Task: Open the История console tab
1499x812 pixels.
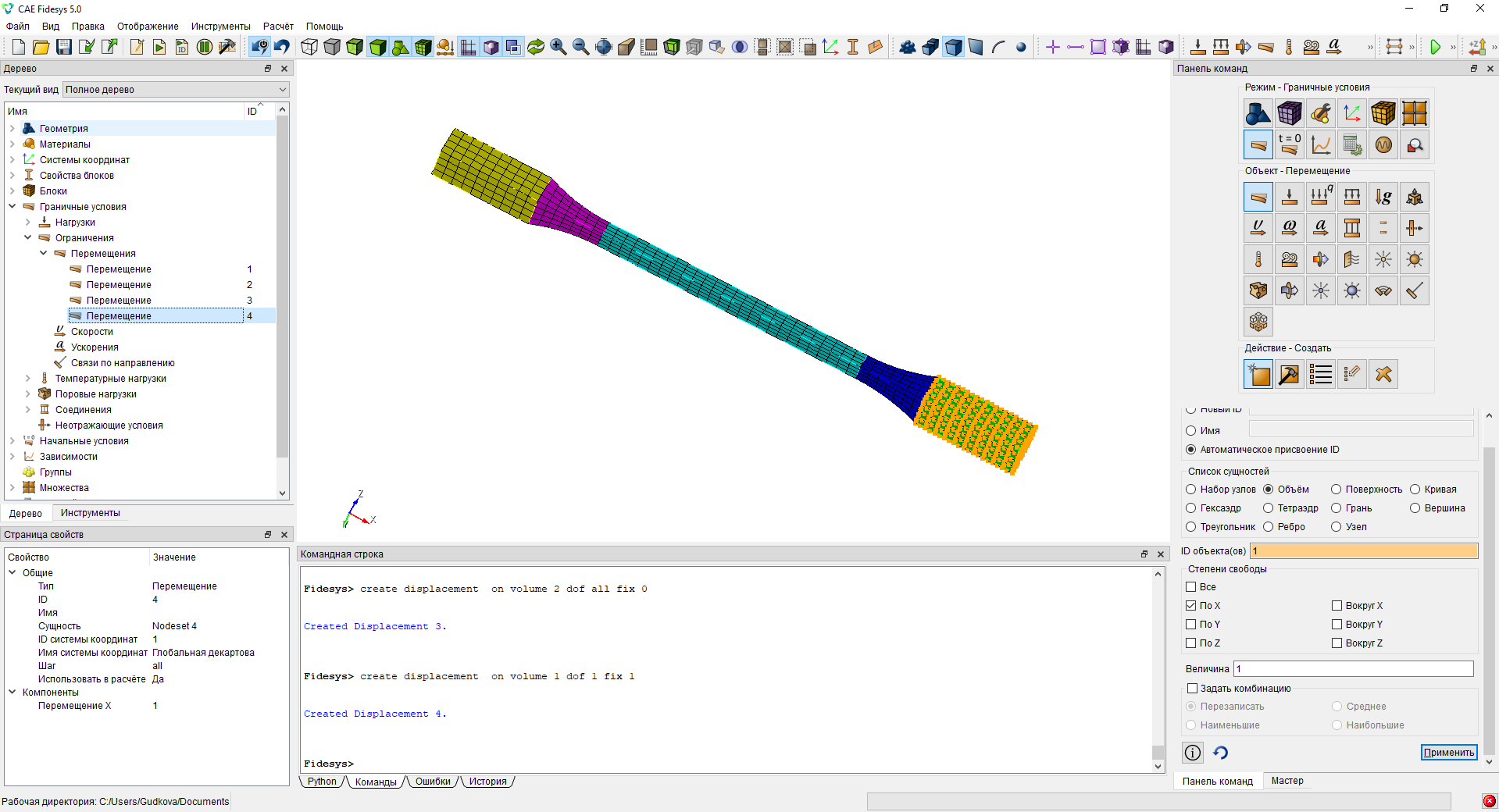Action: [x=487, y=782]
